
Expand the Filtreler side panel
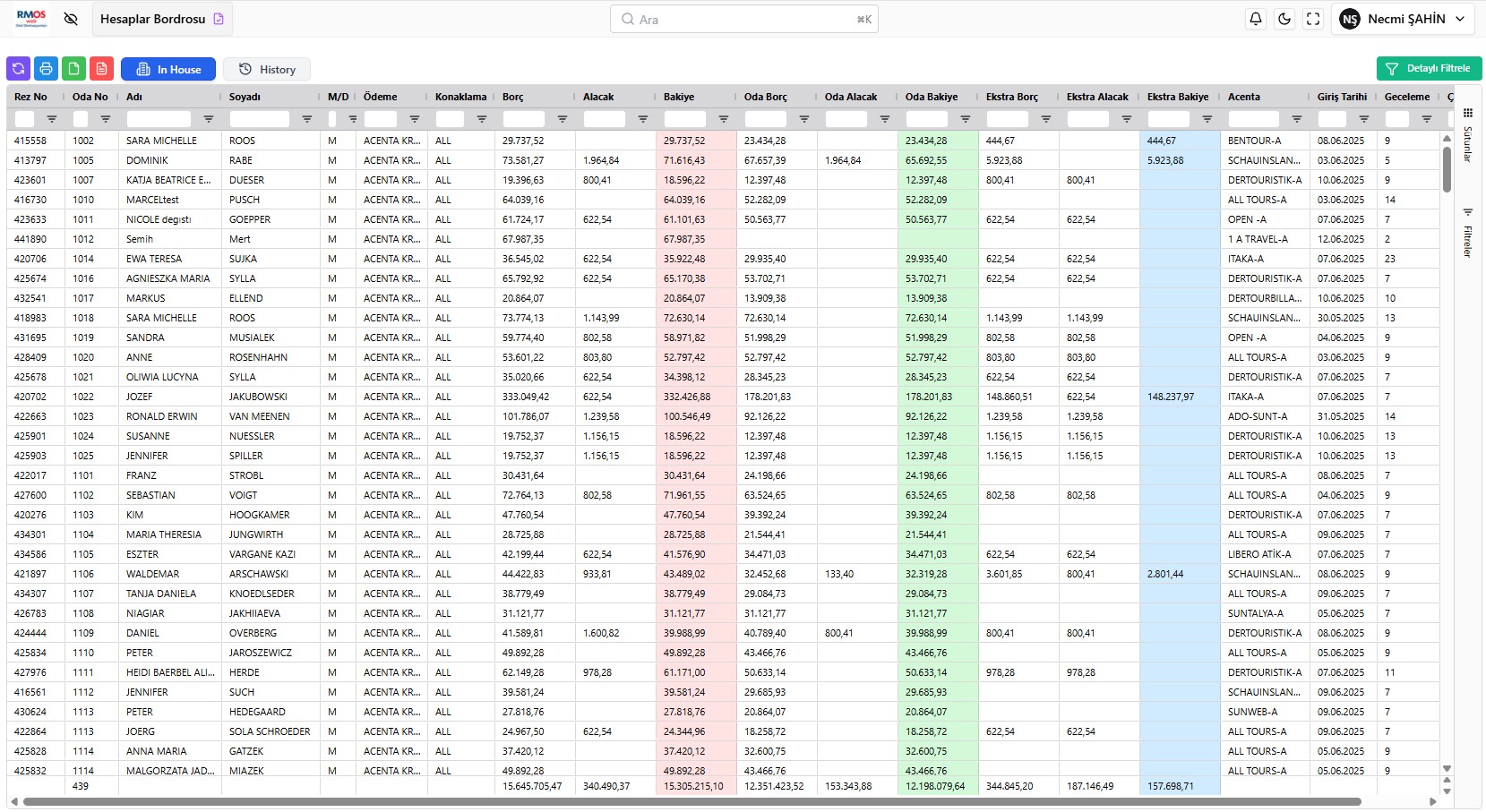pos(1468,234)
